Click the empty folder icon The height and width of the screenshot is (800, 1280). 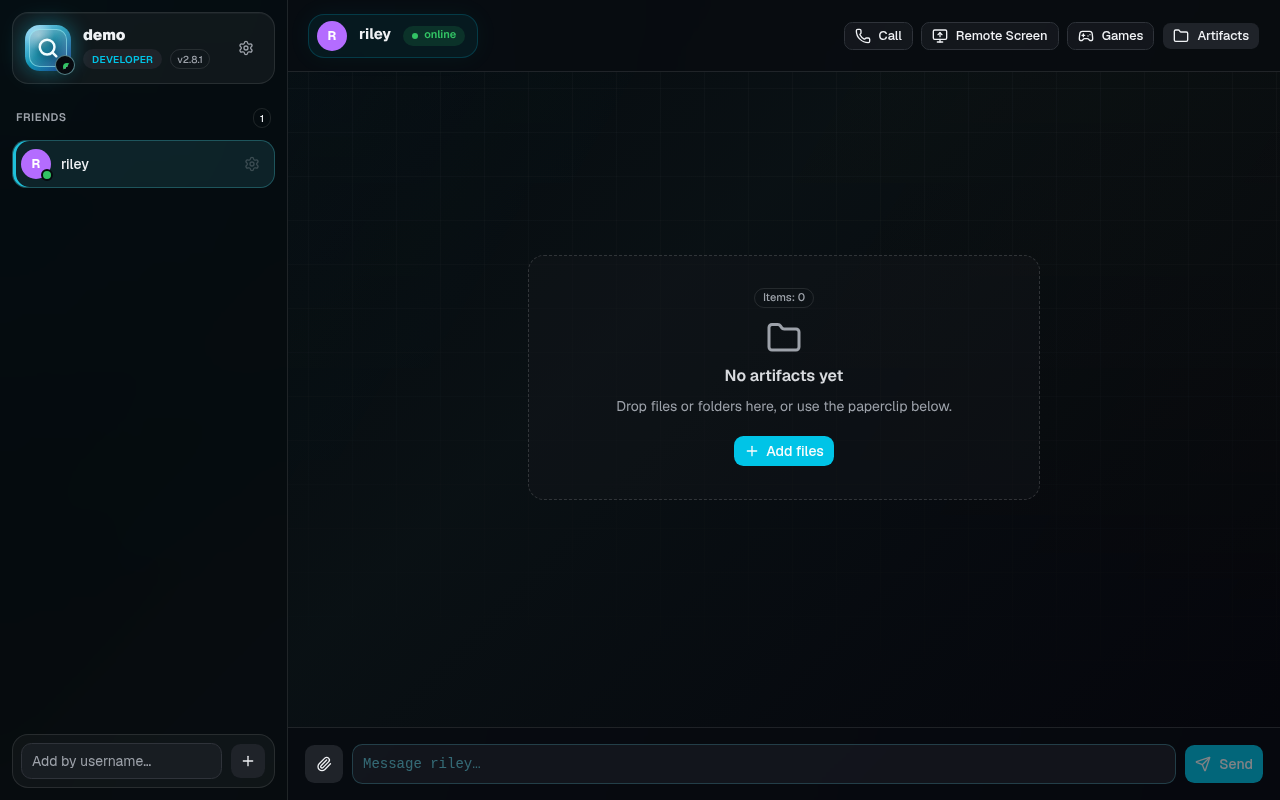(784, 337)
